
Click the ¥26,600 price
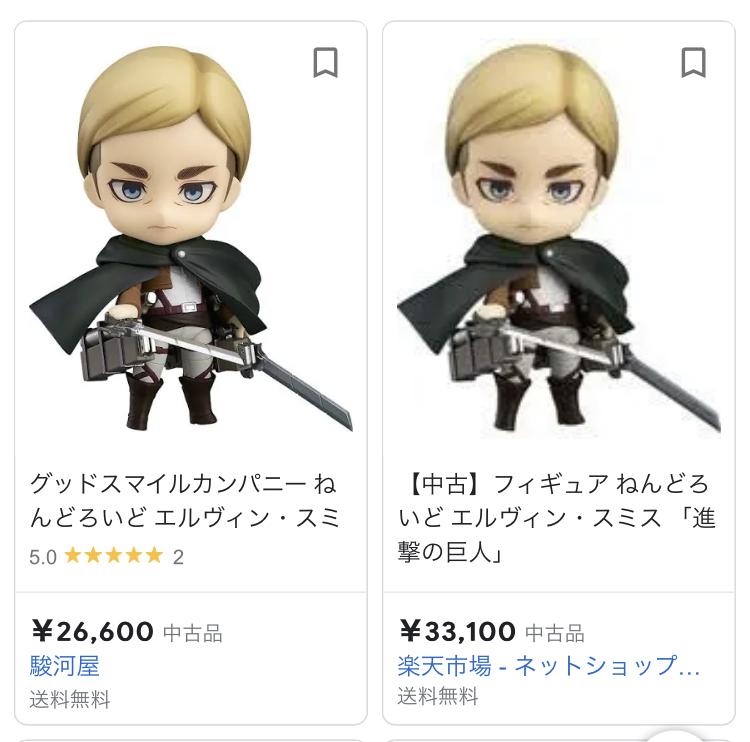[92, 632]
